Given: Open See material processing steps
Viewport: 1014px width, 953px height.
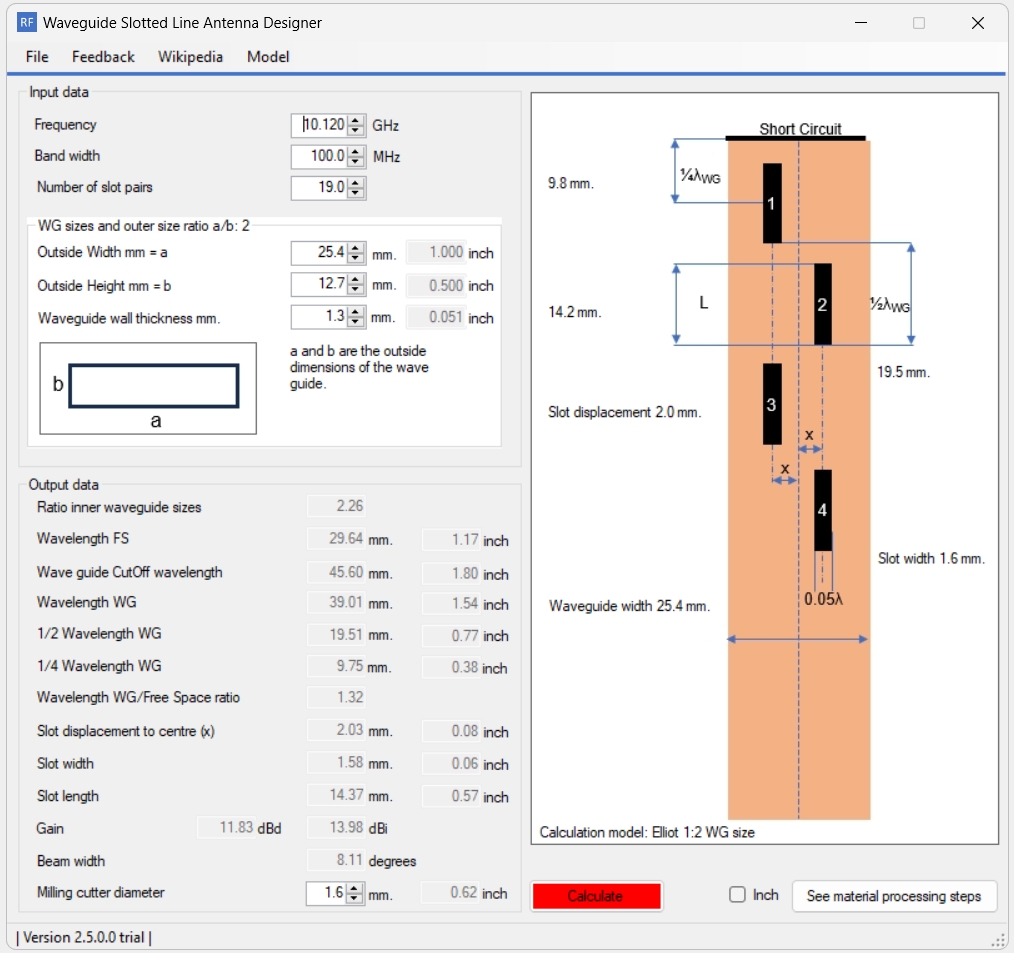Looking at the screenshot, I should click(x=894, y=896).
